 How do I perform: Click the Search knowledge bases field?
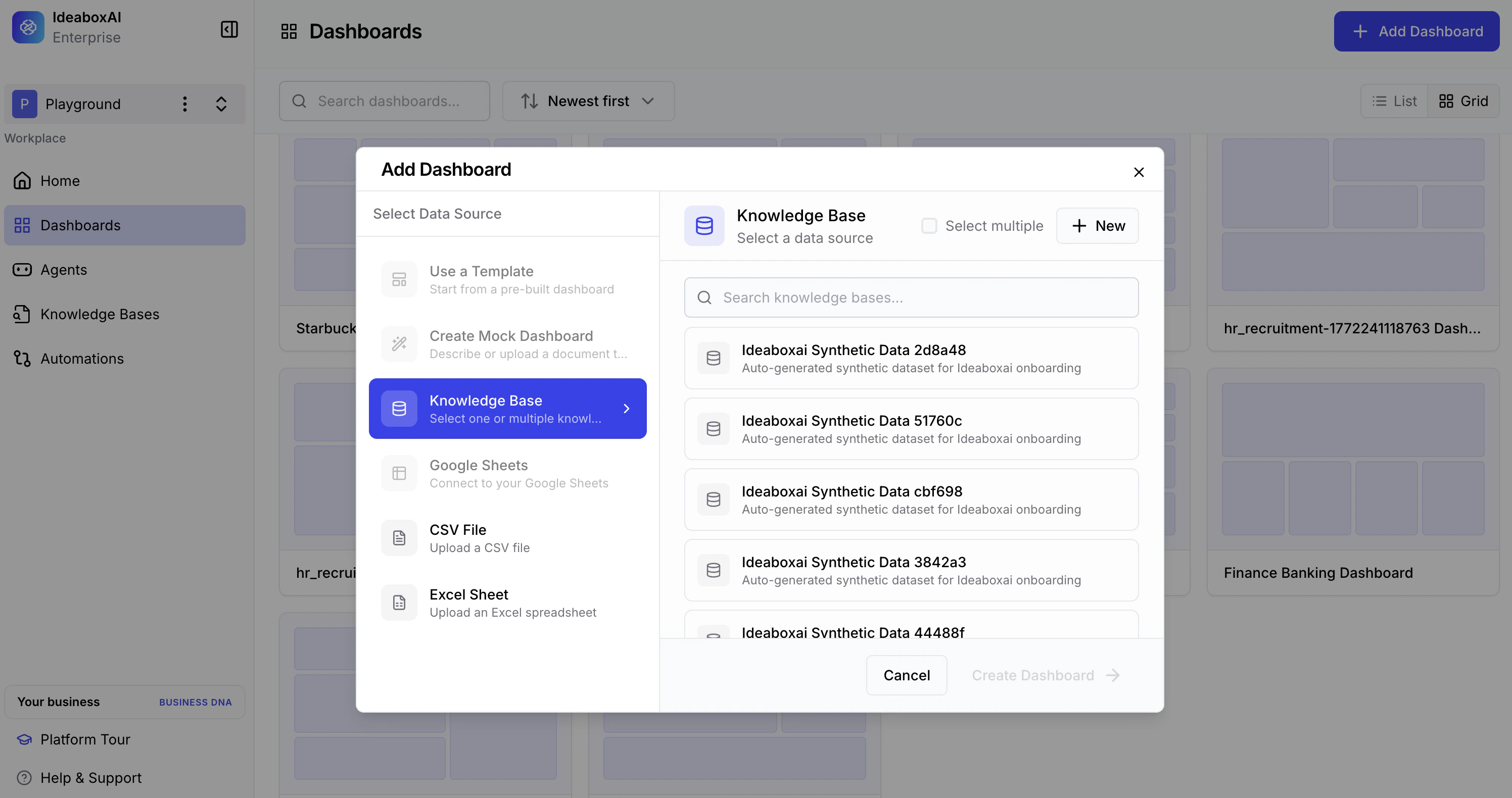[911, 297]
